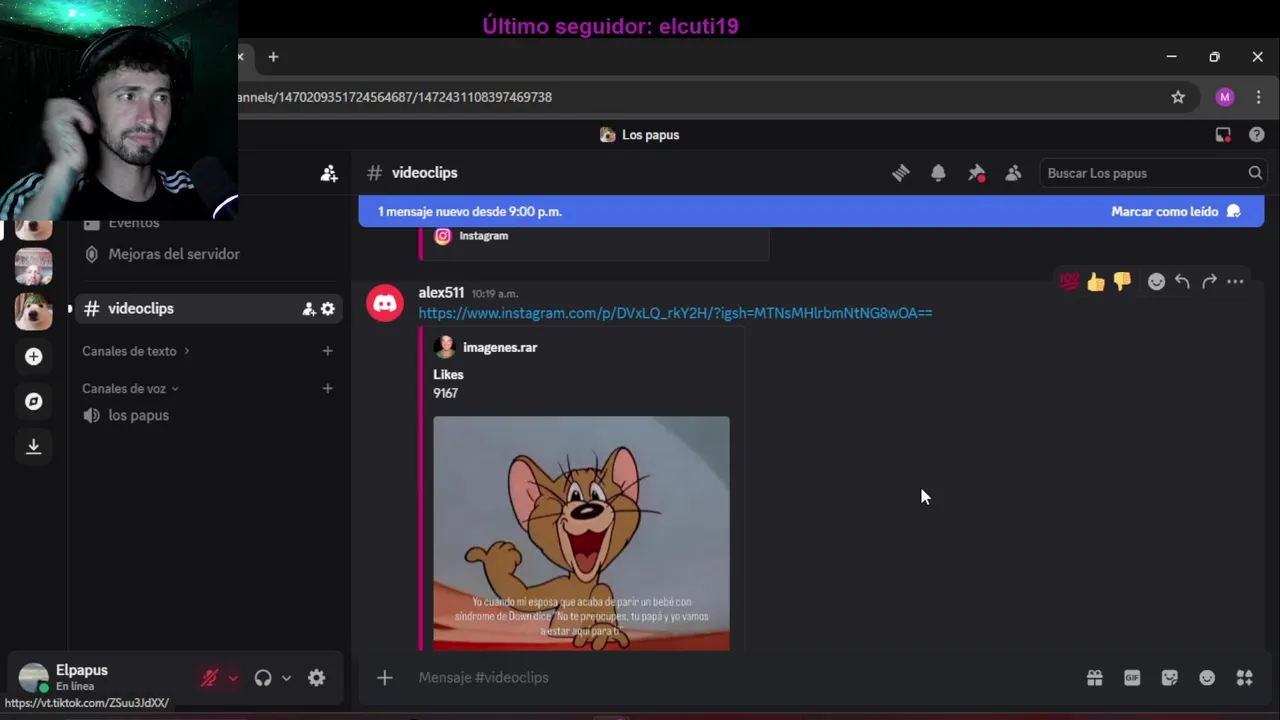The width and height of the screenshot is (1280, 720).
Task: Invite people icon beside server header
Action: (329, 173)
